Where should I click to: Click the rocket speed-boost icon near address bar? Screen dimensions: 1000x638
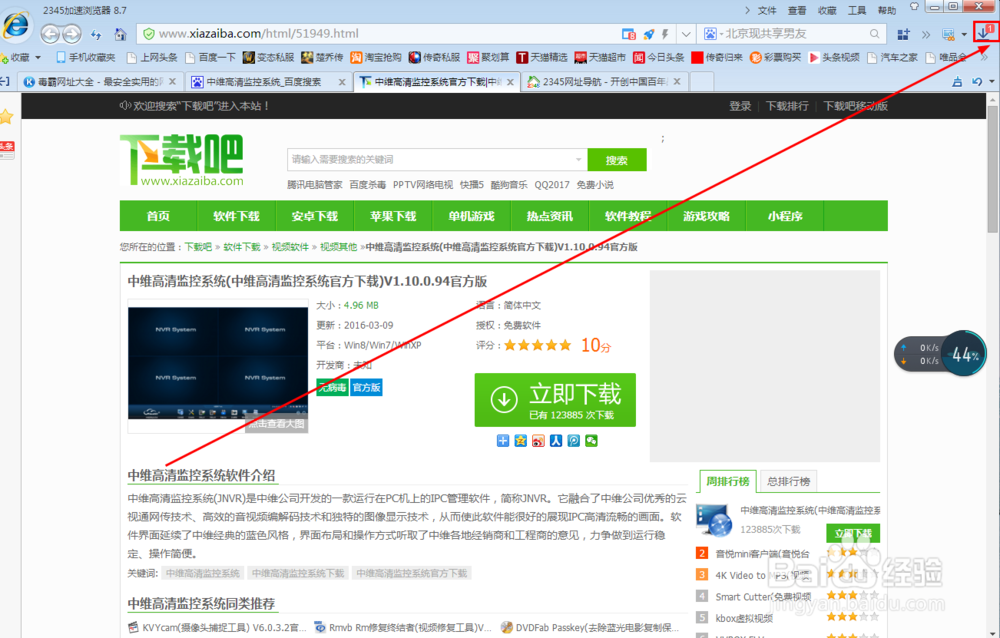[647, 33]
